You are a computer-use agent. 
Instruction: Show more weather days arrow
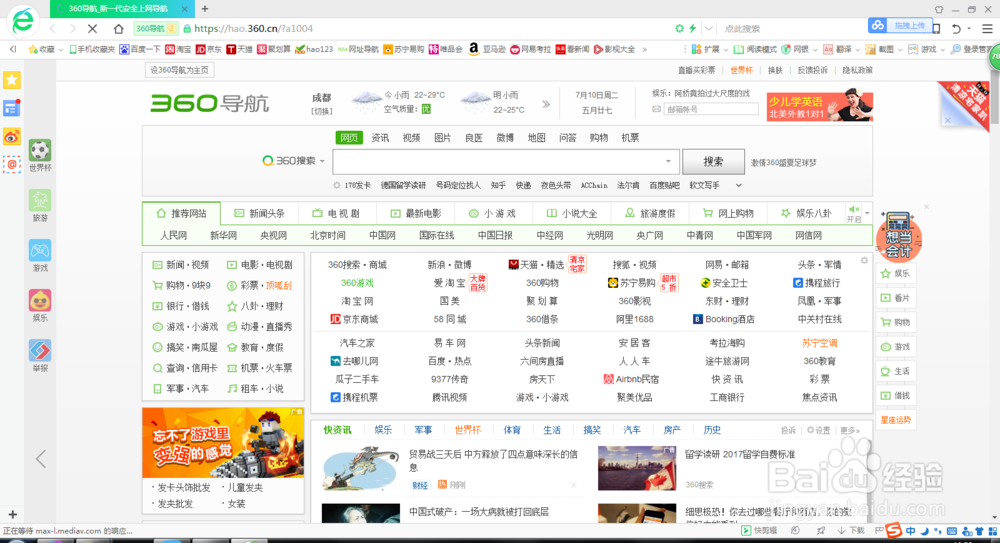[x=546, y=104]
